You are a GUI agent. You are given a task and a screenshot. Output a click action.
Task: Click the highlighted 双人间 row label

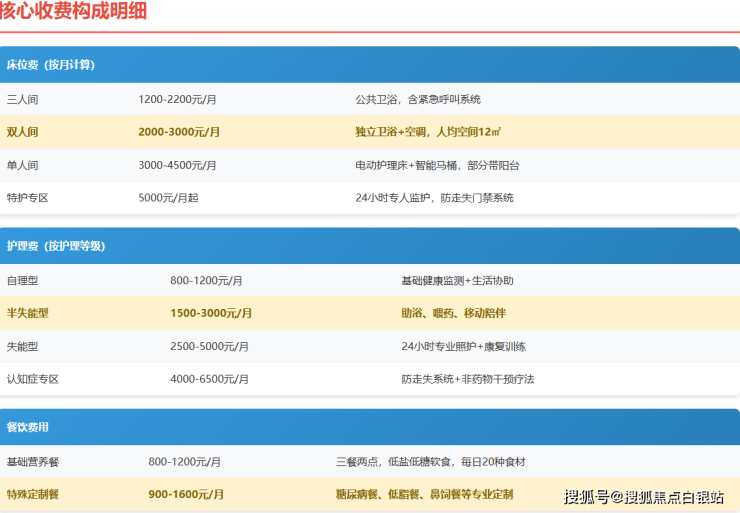pyautogui.click(x=22, y=132)
